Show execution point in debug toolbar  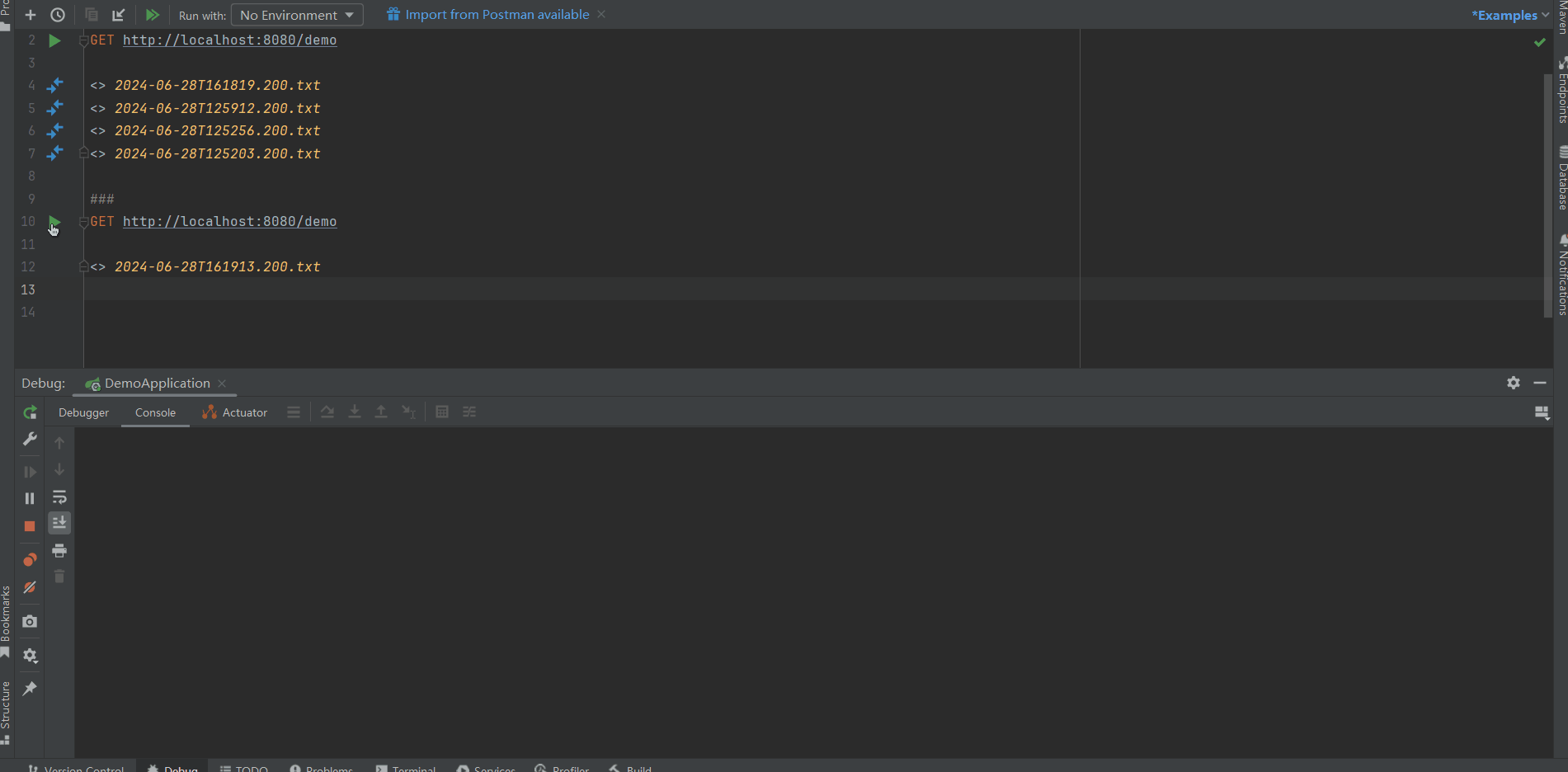[293, 412]
